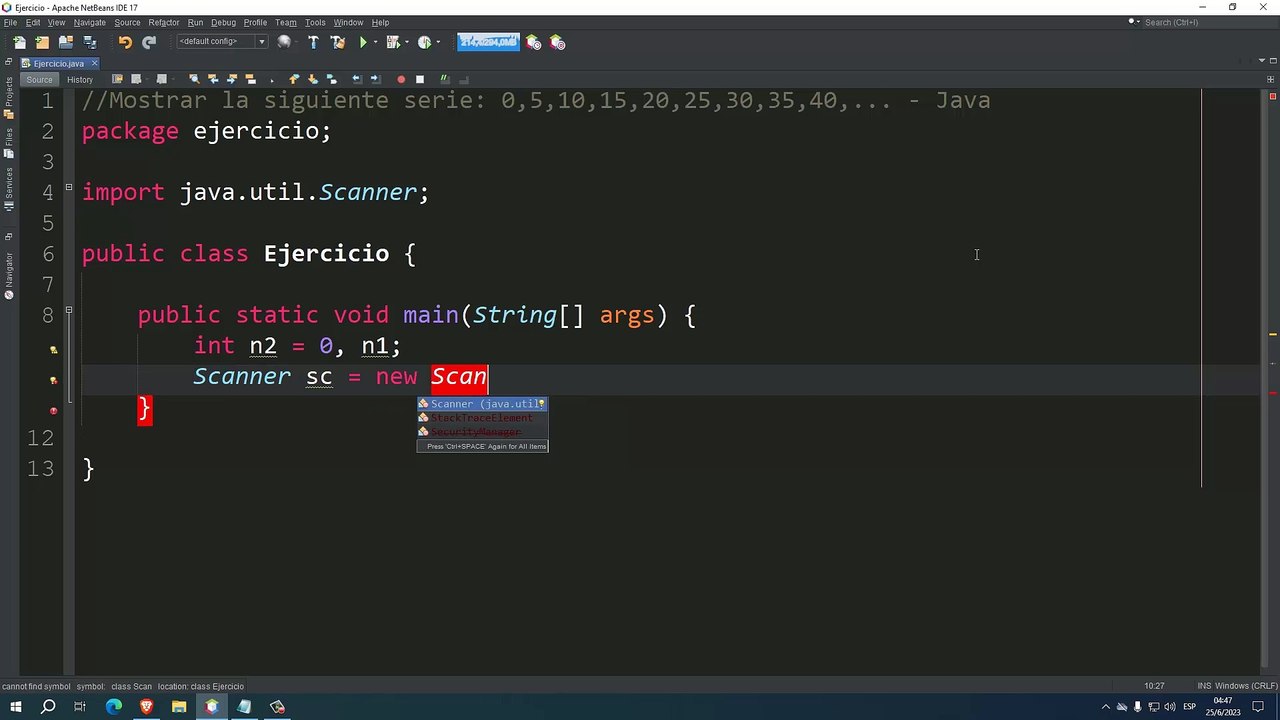Screen dimensions: 1280x720
Task: Open Brave browser from the taskbar
Action: pyautogui.click(x=146, y=707)
